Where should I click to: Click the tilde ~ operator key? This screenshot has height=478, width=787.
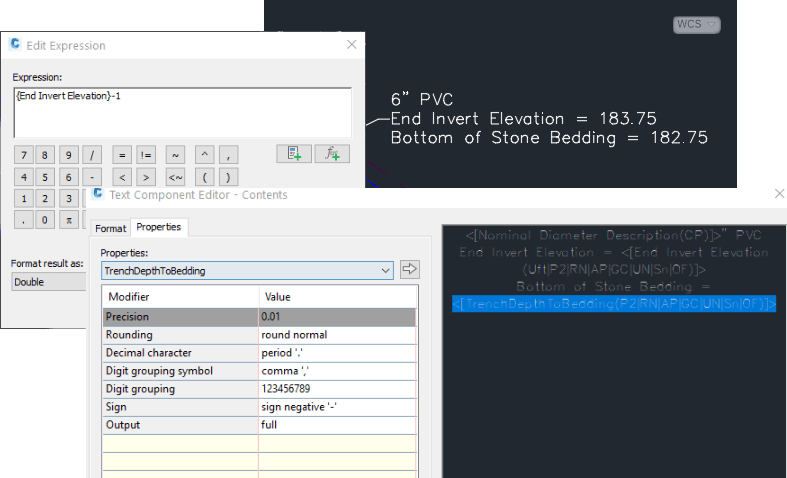175,155
